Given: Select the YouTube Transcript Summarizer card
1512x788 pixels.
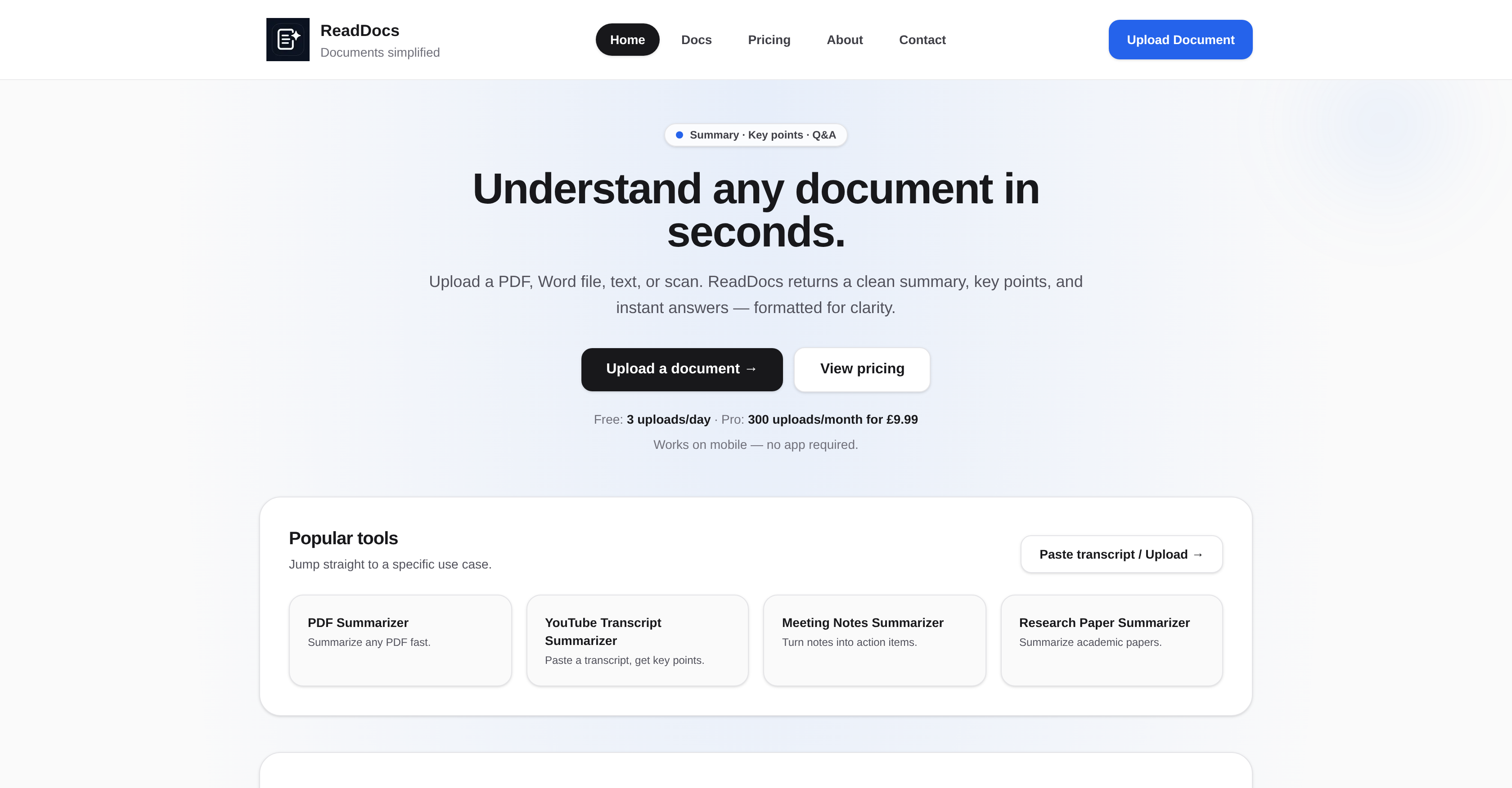Looking at the screenshot, I should coord(637,640).
